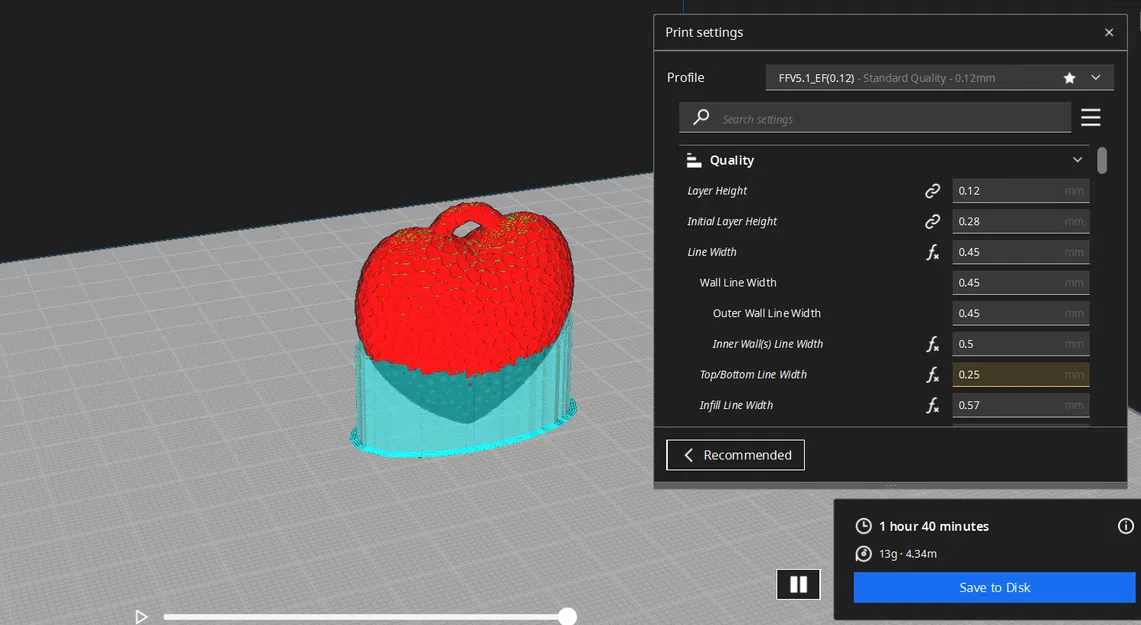Click the Save to Disk button

coord(994,587)
